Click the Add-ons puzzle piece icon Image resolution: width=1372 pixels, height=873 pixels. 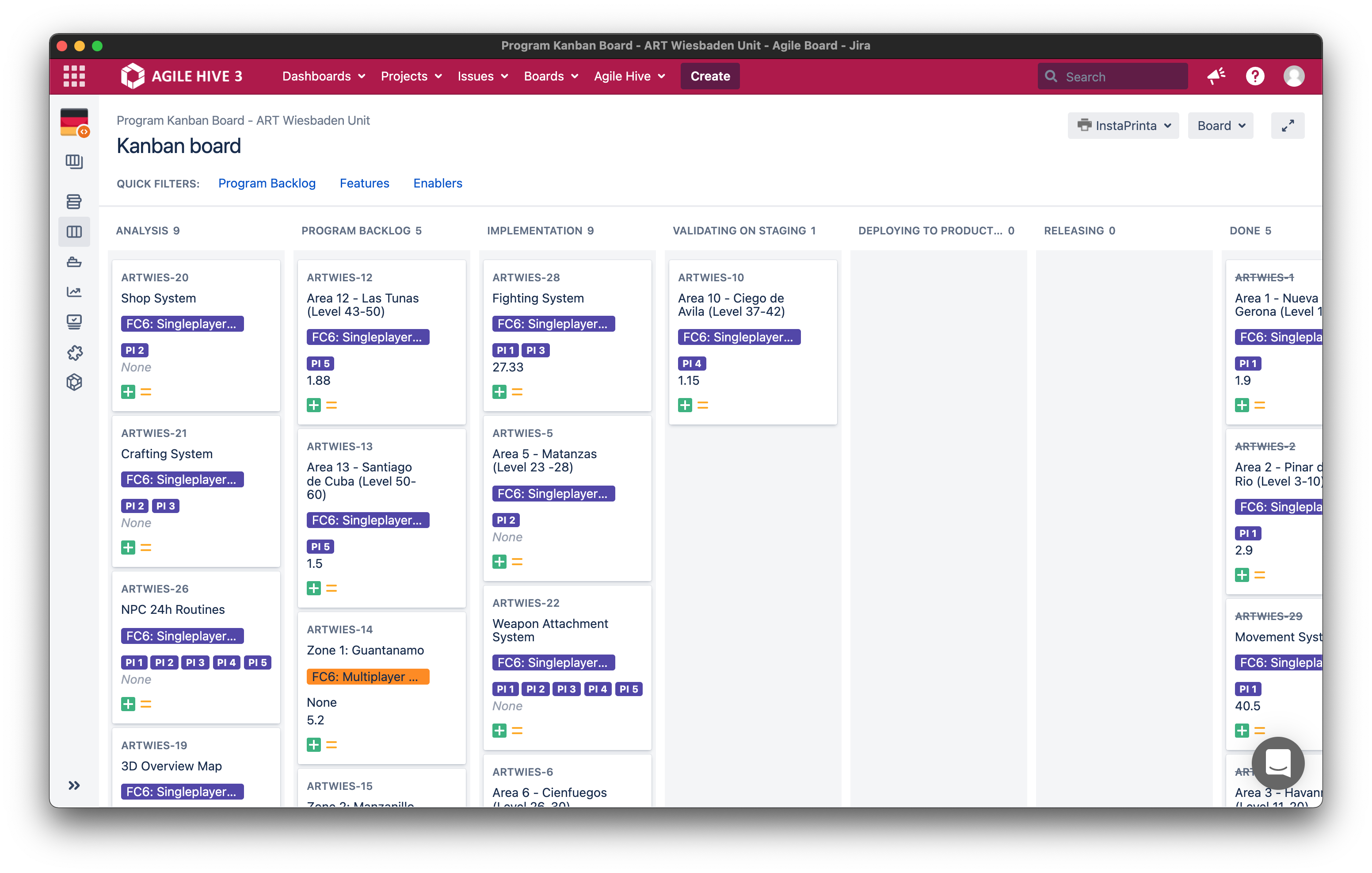pyautogui.click(x=74, y=353)
